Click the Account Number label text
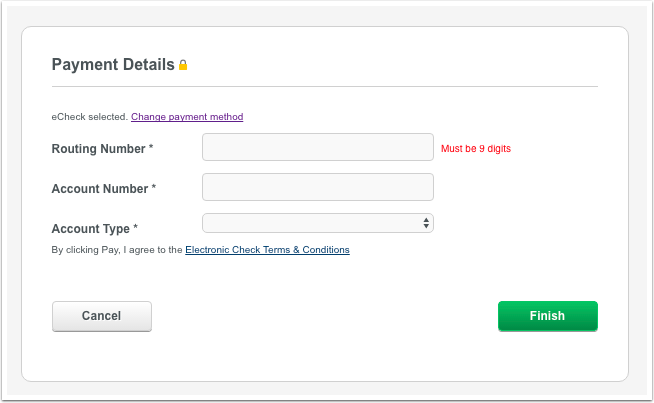Screen dimensions: 654x403 tap(100, 189)
